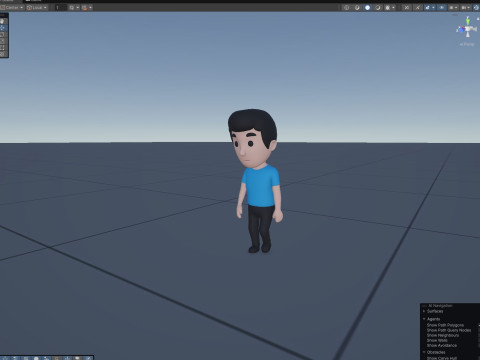The height and width of the screenshot is (360, 480).
Task: Select the Rect tool in tools overlay
Action: pyautogui.click(x=3, y=47)
